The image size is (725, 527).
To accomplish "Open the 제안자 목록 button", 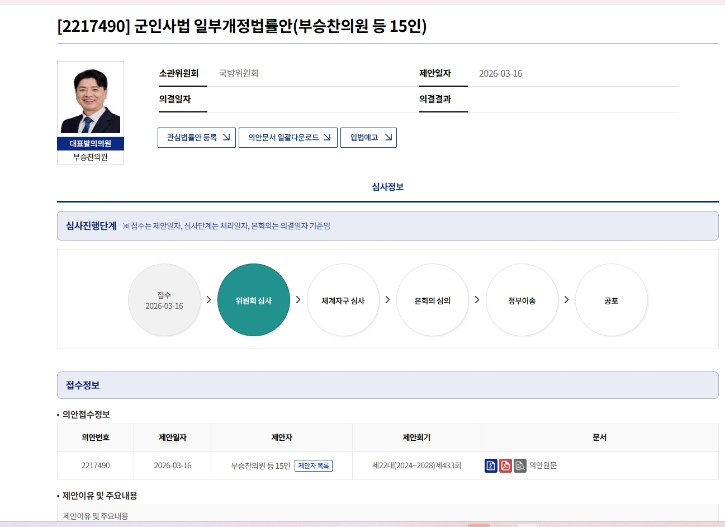I will pyautogui.click(x=313, y=466).
